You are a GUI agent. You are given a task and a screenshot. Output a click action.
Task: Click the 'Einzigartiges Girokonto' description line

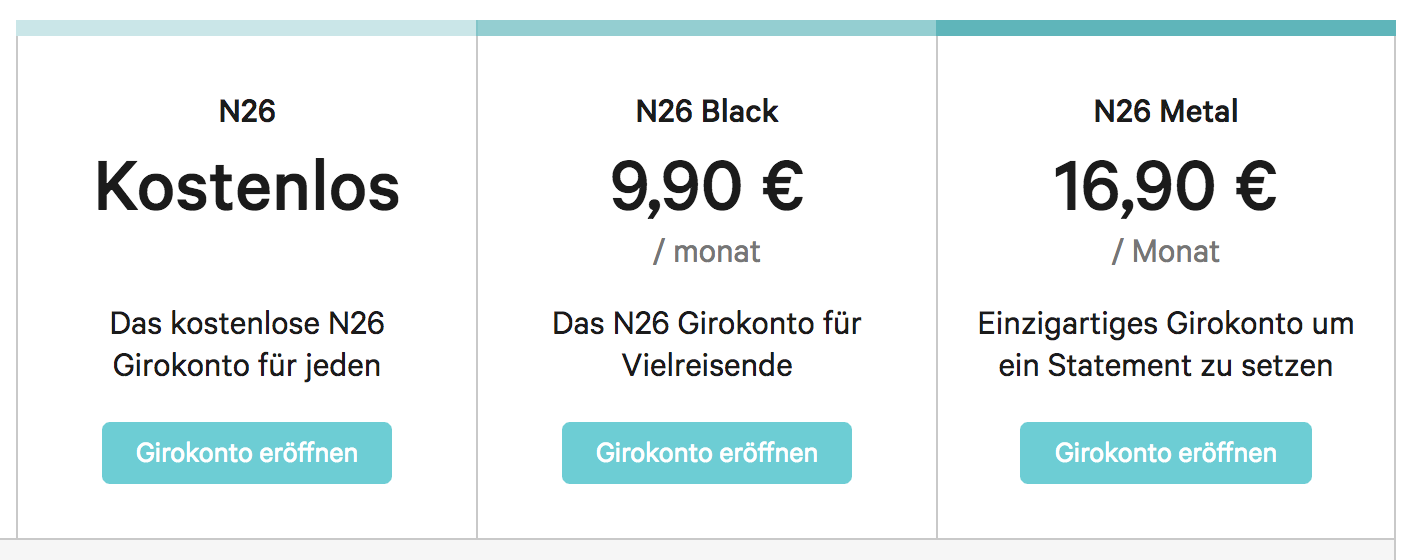click(x=1165, y=324)
